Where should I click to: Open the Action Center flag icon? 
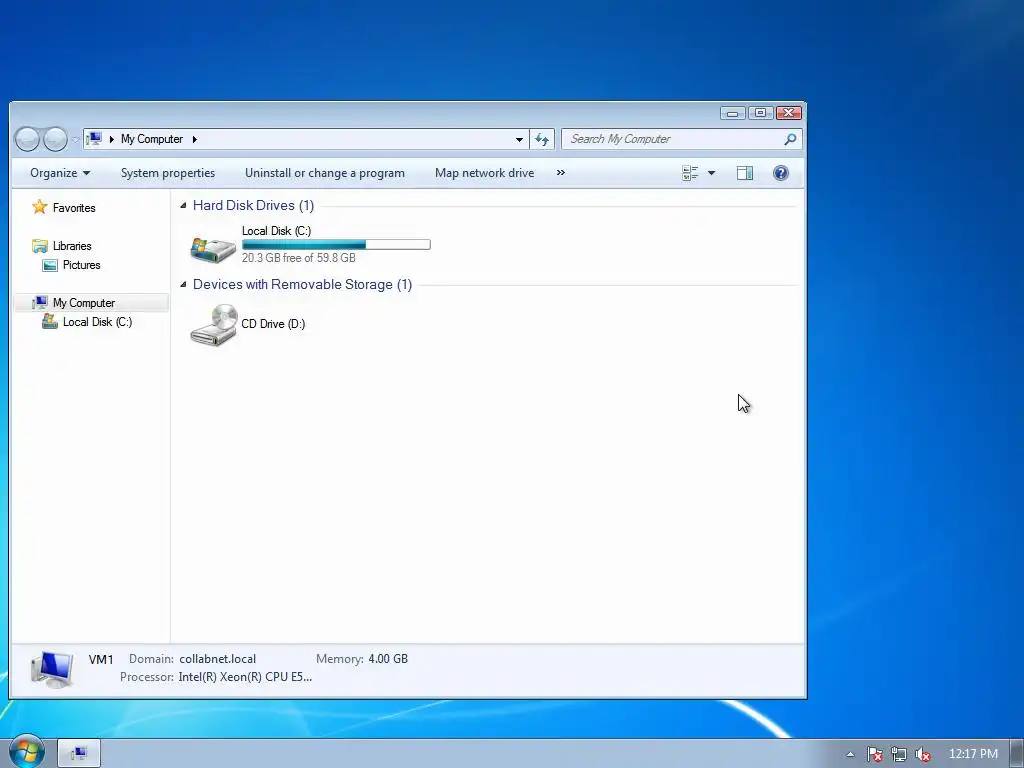(x=875, y=754)
